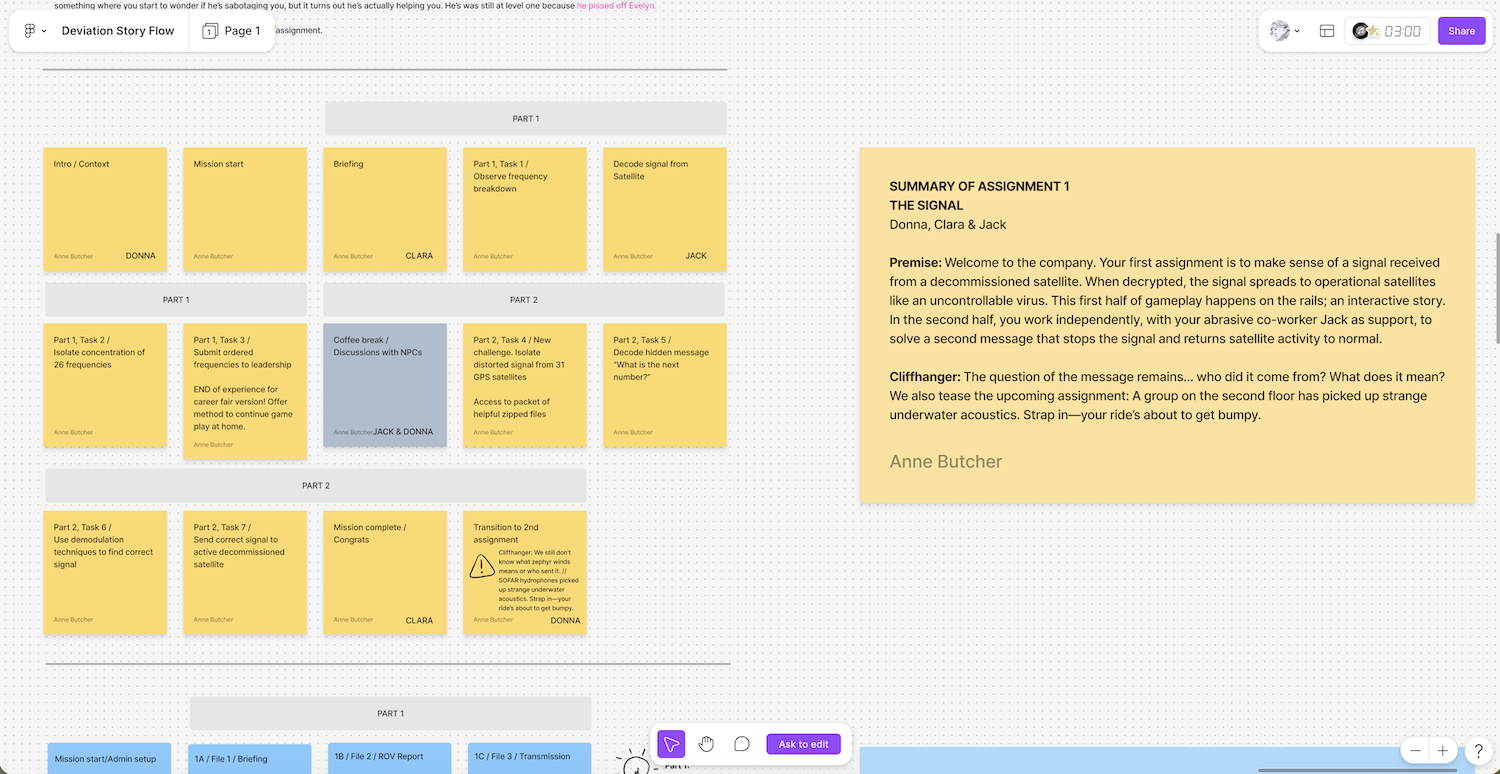Zoom in with the plus button
1500x774 pixels.
click(1442, 751)
